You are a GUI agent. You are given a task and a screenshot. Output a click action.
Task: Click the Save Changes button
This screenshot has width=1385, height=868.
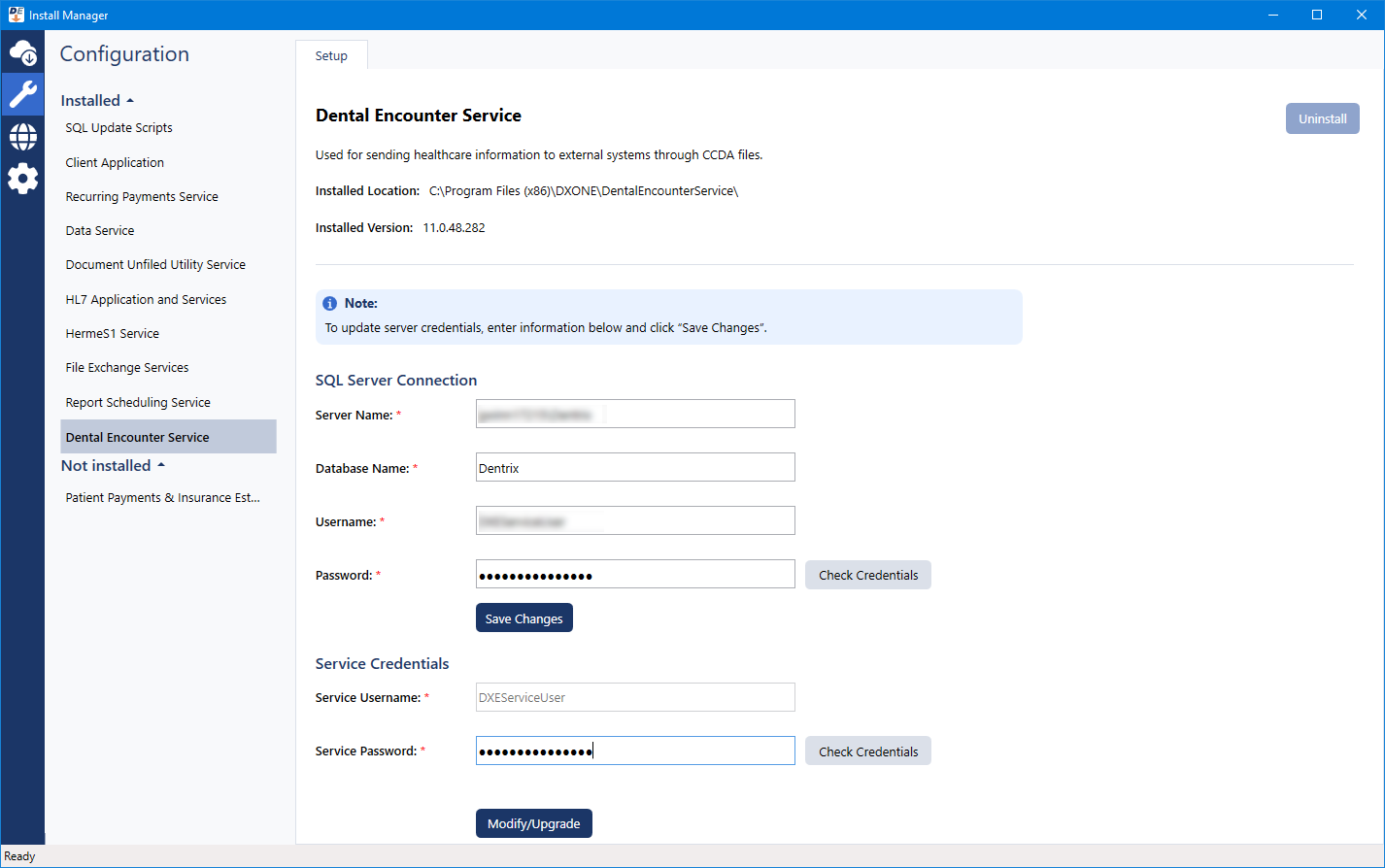pyautogui.click(x=524, y=618)
